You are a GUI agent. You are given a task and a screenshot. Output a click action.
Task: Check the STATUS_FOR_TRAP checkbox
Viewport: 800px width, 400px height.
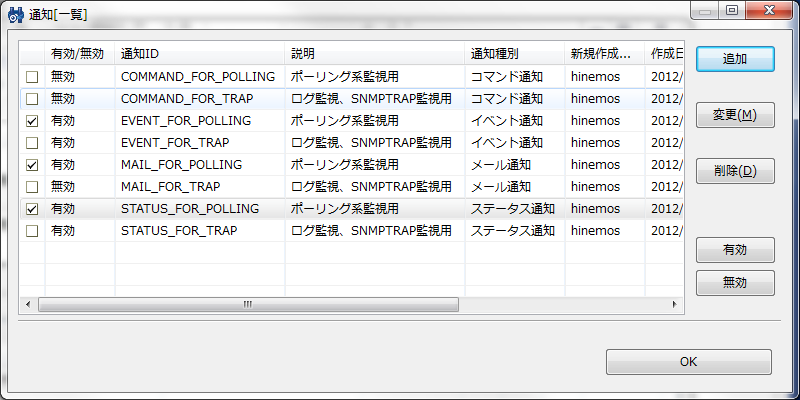coord(32,231)
